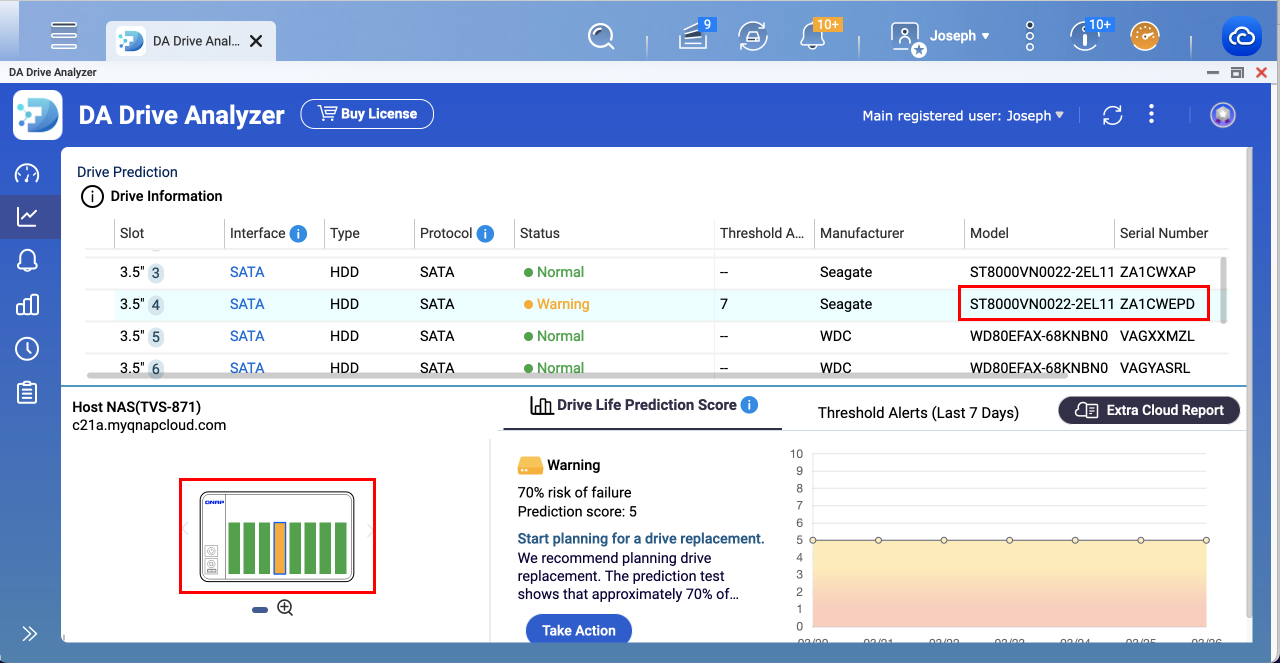Open reports via the clipboard sidebar icon

(x=29, y=392)
